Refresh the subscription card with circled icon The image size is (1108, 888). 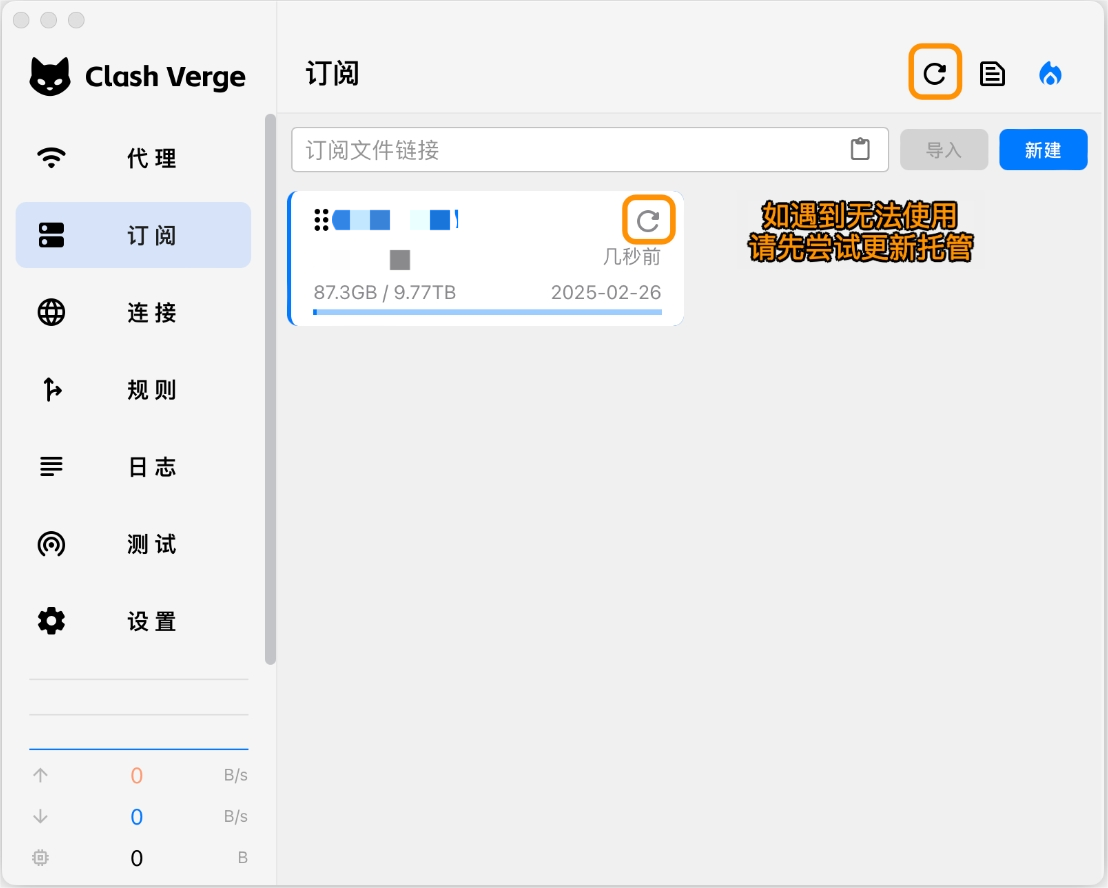tap(648, 220)
